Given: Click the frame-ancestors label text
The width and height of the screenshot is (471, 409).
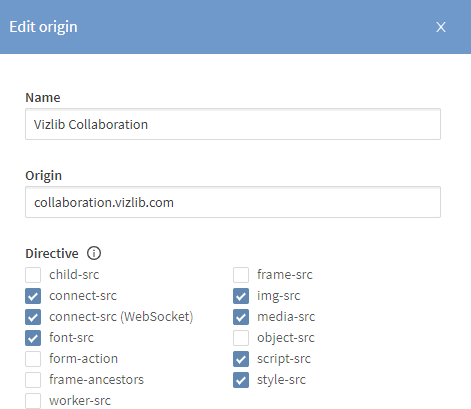Looking at the screenshot, I should [x=96, y=380].
